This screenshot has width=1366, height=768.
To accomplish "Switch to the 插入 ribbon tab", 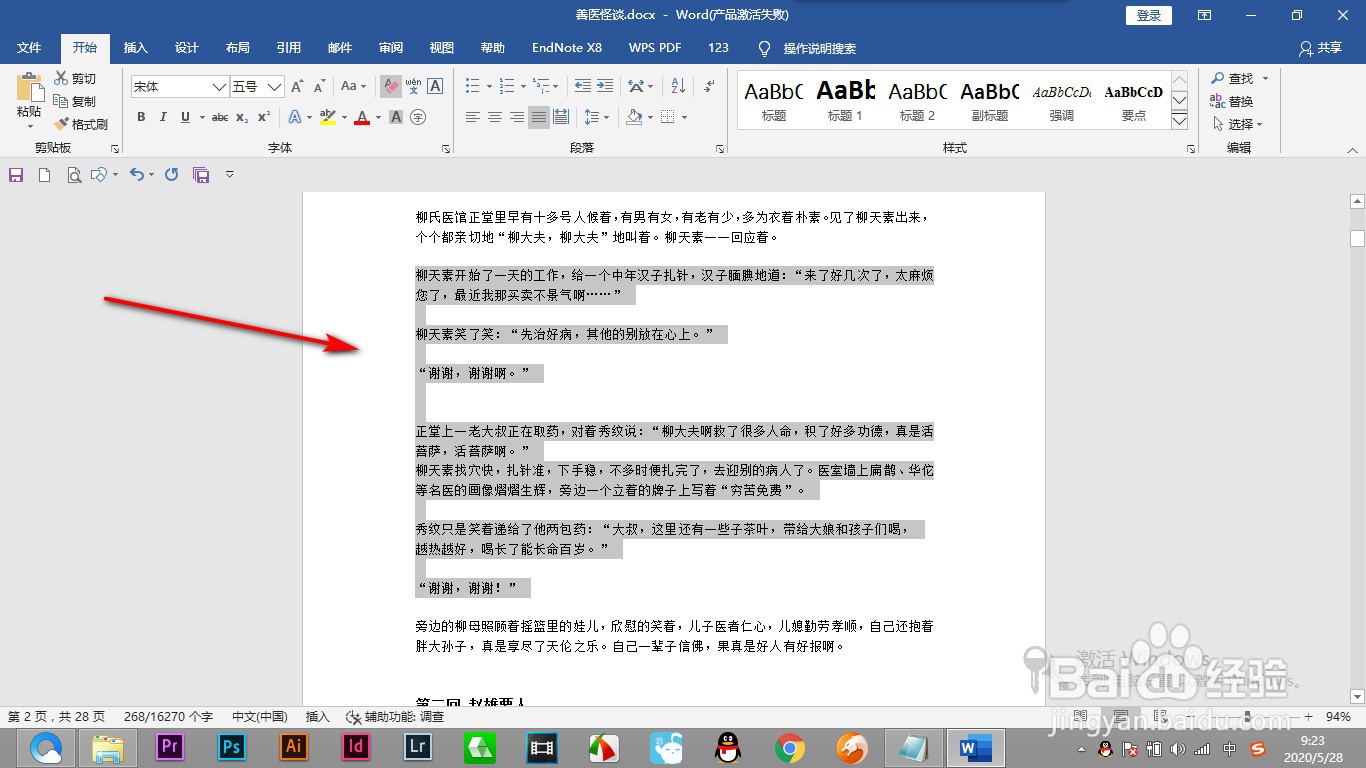I will click(x=135, y=47).
